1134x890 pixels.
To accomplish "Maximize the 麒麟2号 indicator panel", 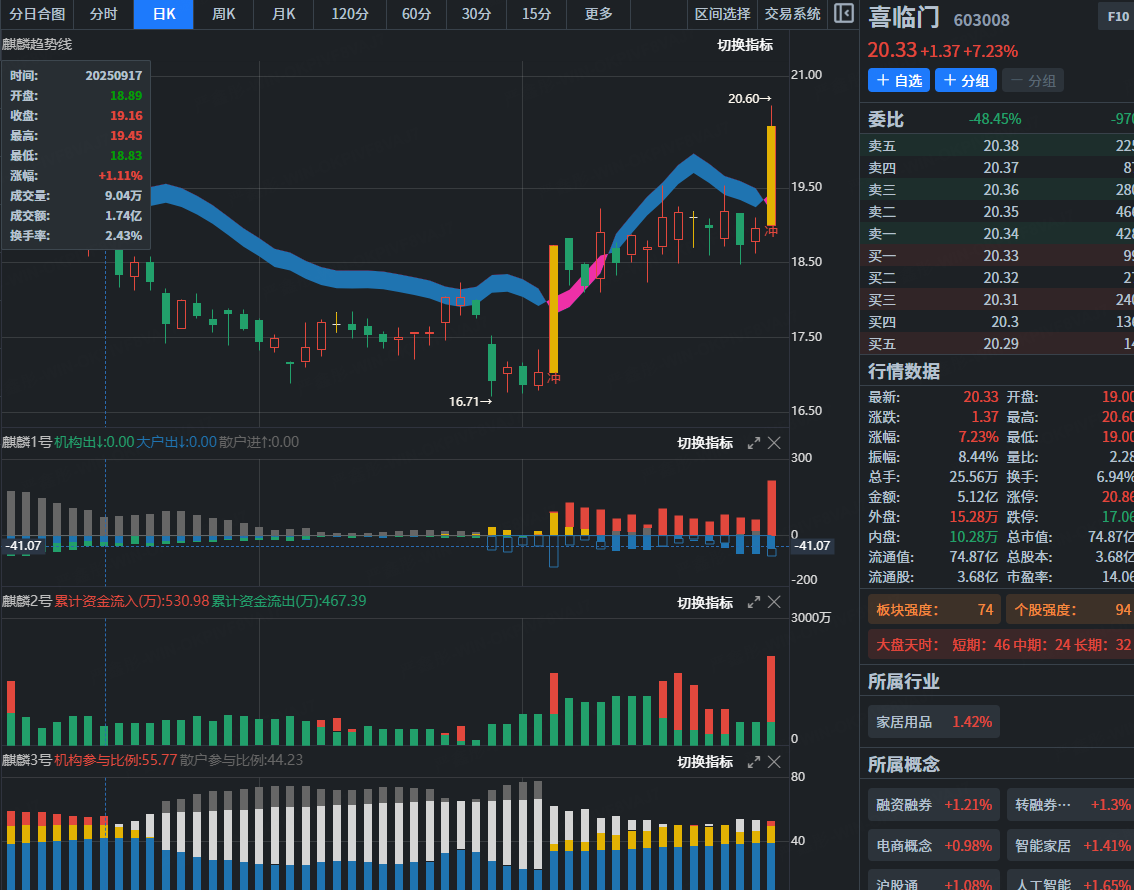I will [x=754, y=602].
